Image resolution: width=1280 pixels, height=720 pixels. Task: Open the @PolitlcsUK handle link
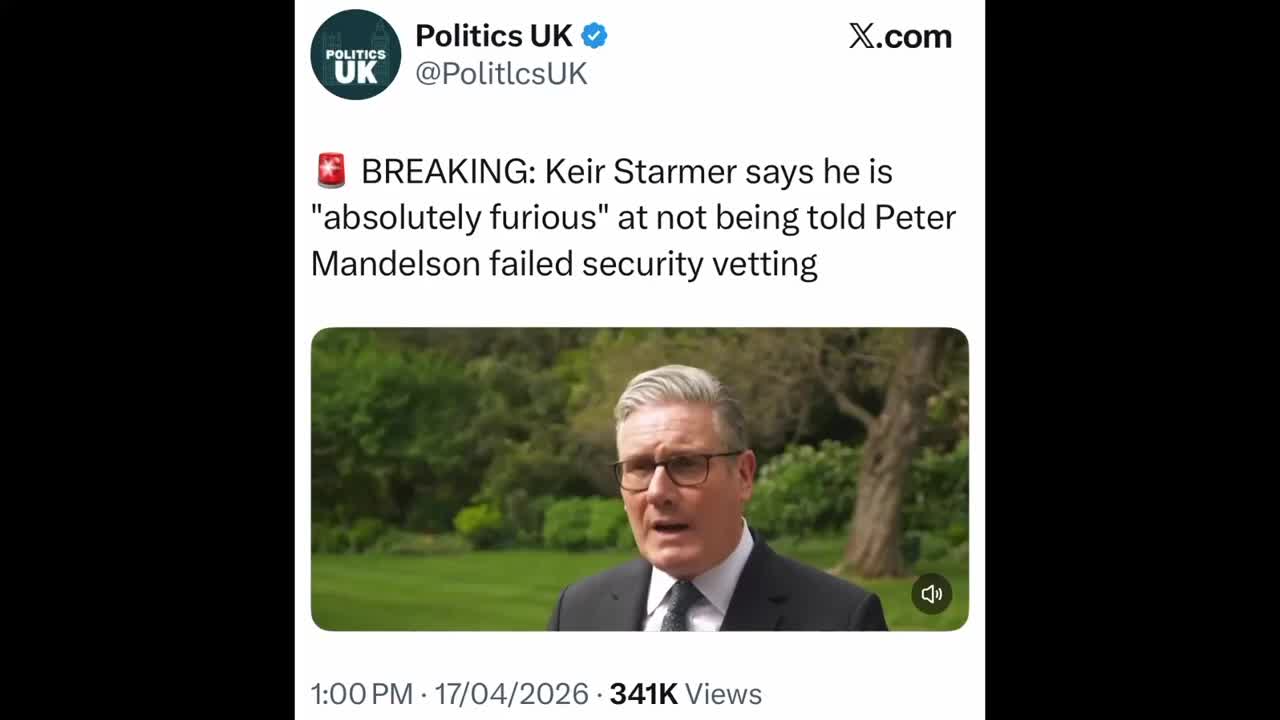point(501,73)
